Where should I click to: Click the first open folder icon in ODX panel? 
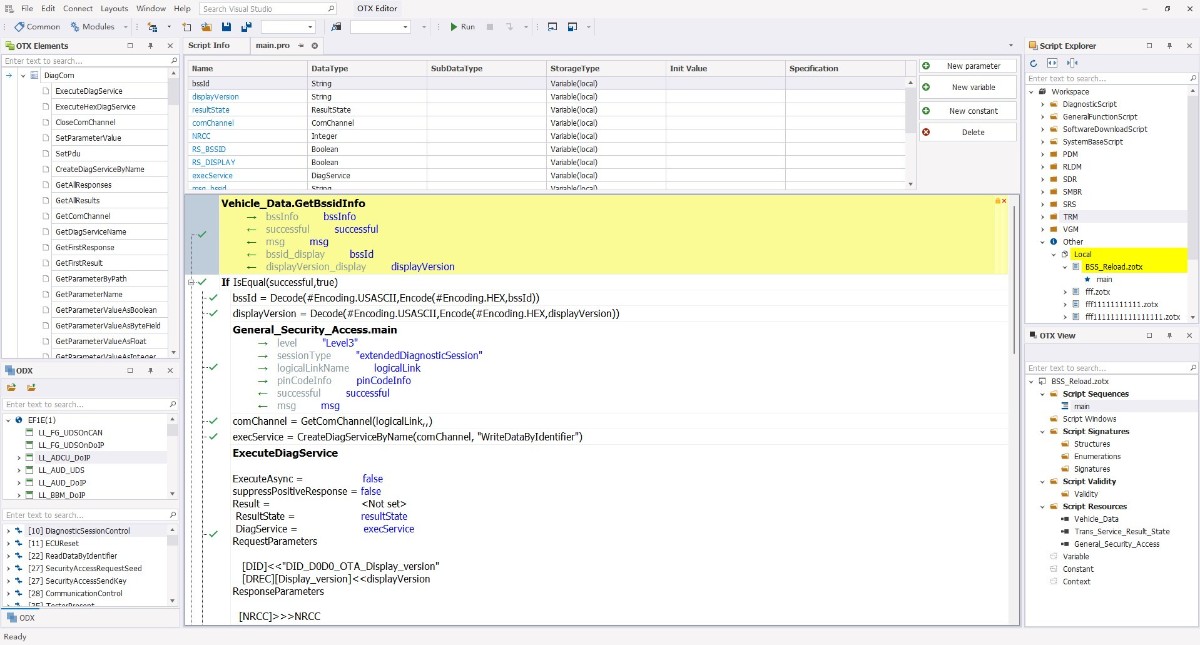(x=12, y=387)
